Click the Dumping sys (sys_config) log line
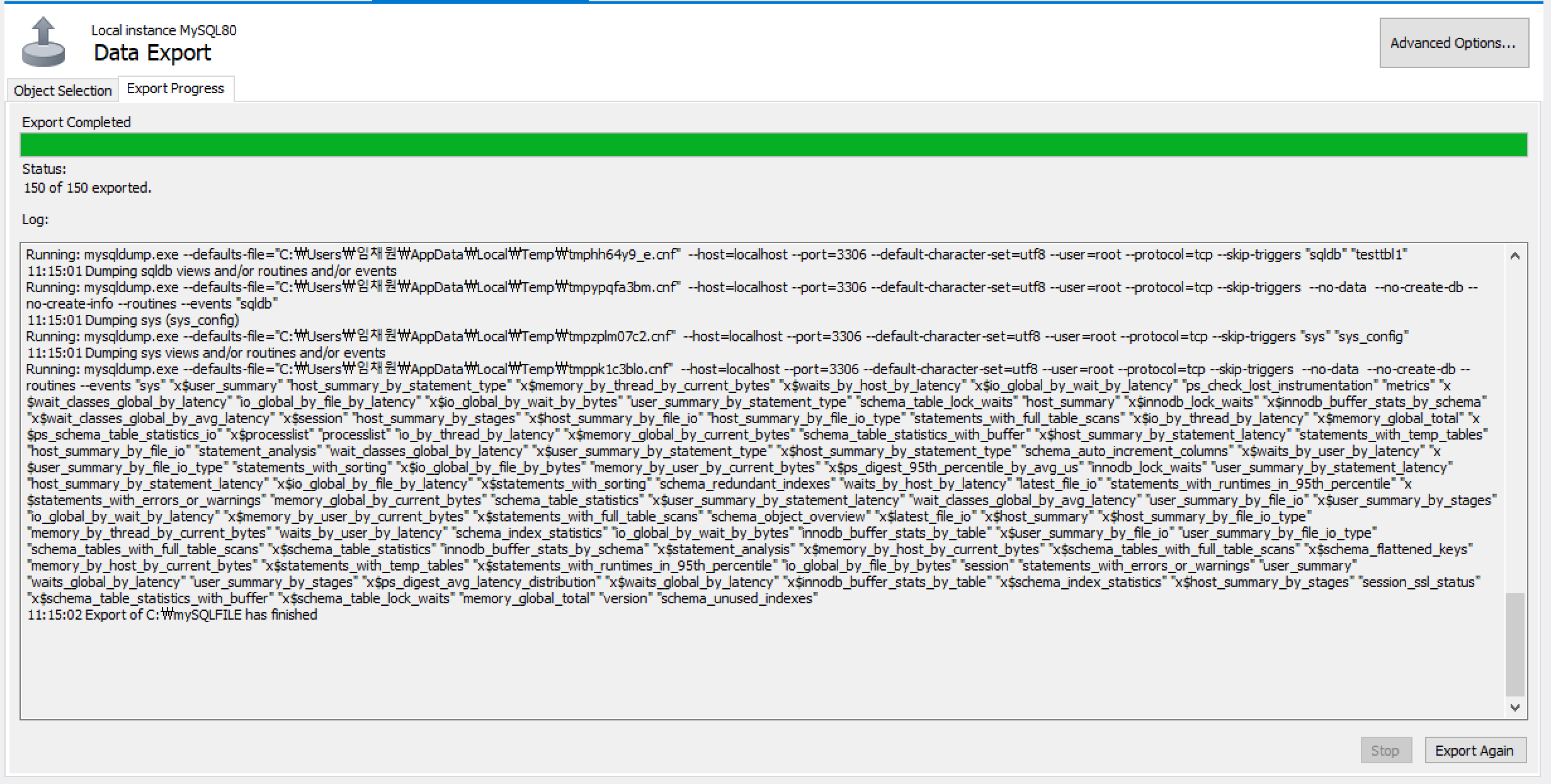Image resolution: width=1551 pixels, height=784 pixels. click(x=133, y=320)
